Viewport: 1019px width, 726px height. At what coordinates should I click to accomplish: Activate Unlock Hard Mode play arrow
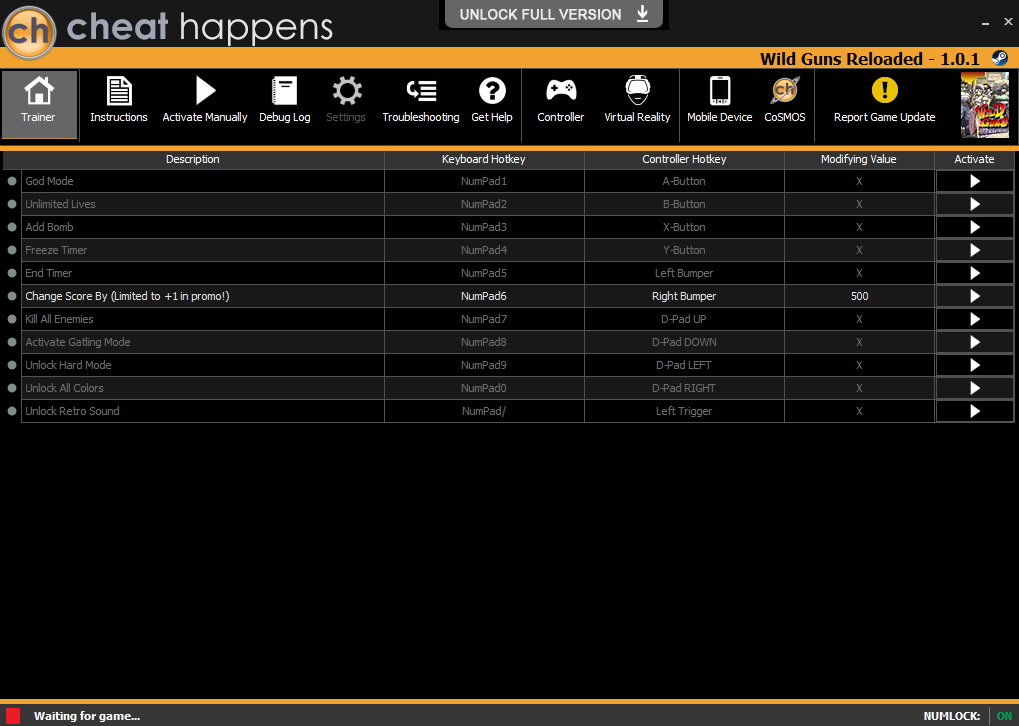click(974, 365)
